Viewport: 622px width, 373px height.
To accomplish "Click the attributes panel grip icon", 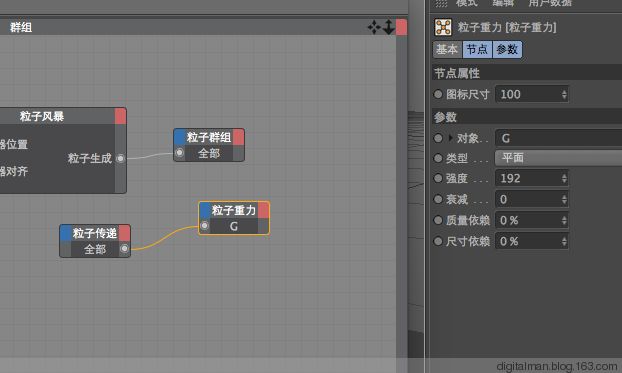I will [441, 4].
